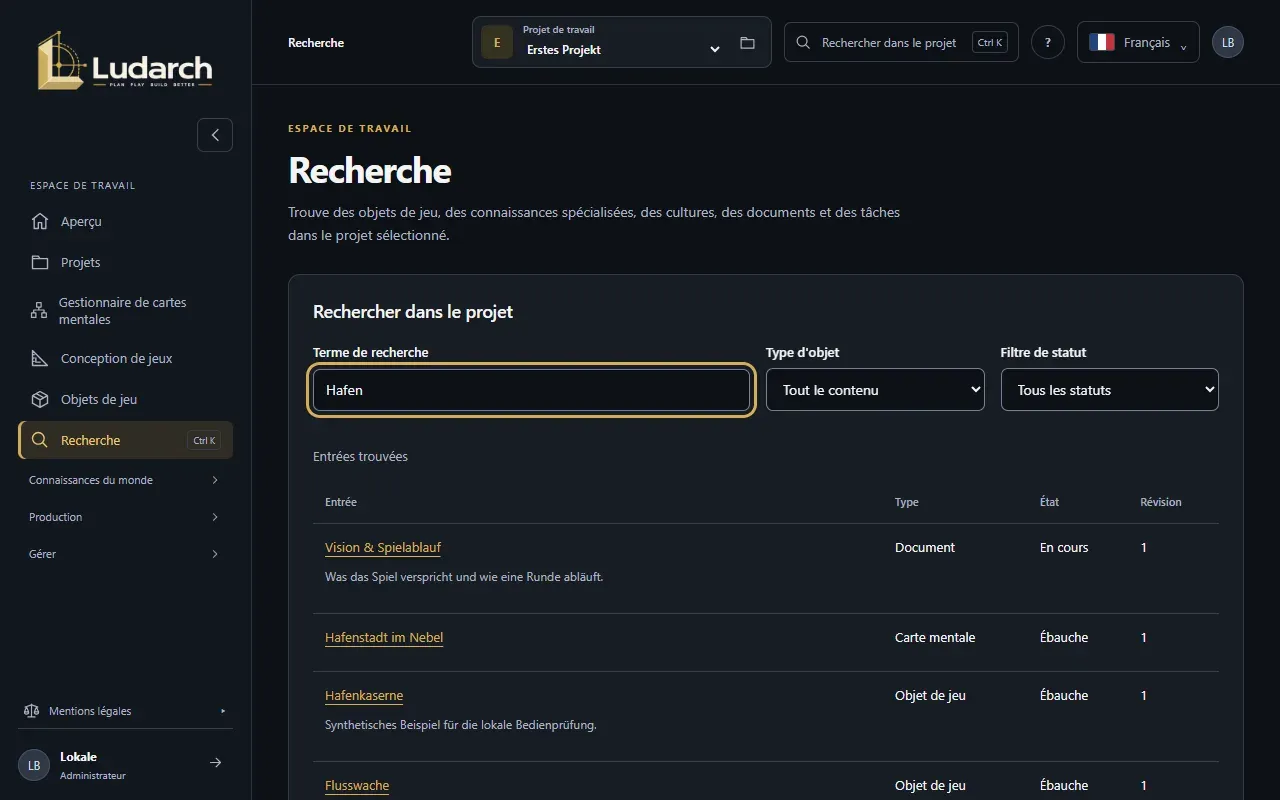This screenshot has height=800, width=1280.
Task: Collapse the sidebar with the chevron button
Action: coord(215,135)
